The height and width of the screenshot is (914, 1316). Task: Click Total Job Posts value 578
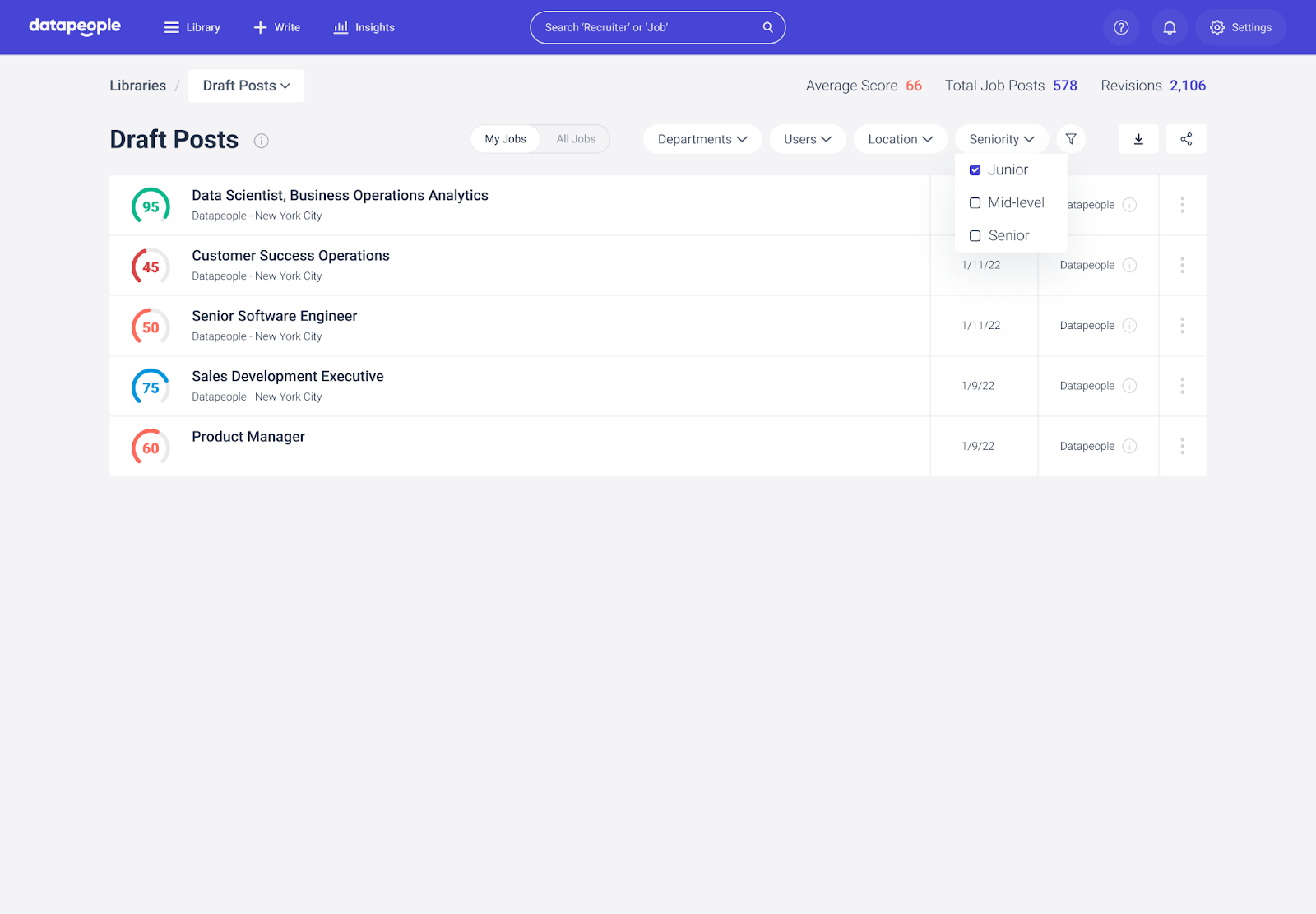[1065, 86]
